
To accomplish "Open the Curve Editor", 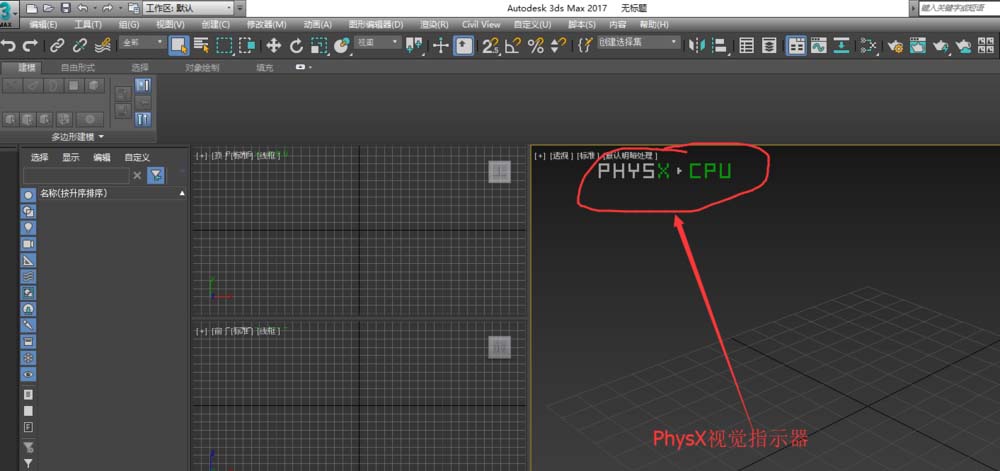I will click(x=819, y=45).
